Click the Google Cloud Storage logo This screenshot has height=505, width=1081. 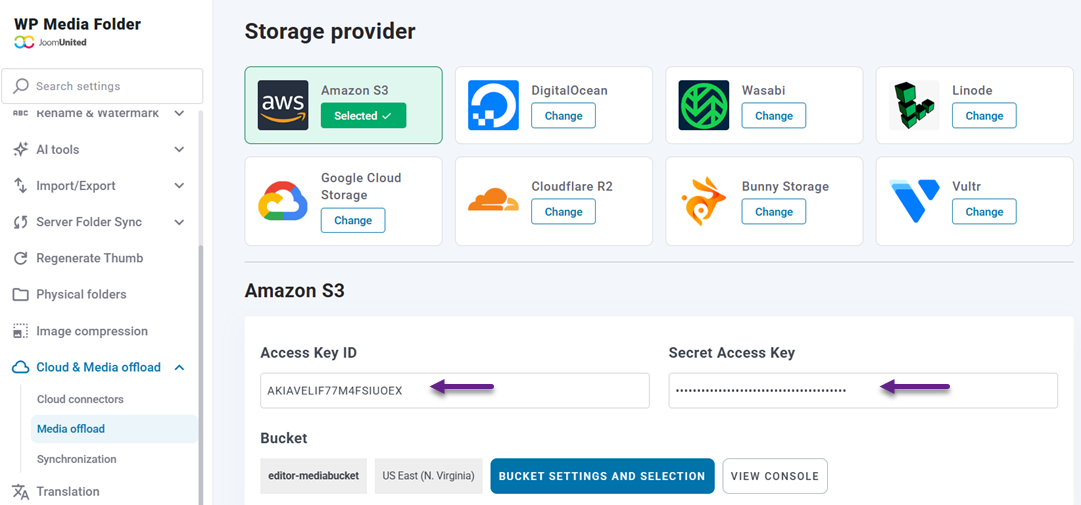pyautogui.click(x=283, y=201)
